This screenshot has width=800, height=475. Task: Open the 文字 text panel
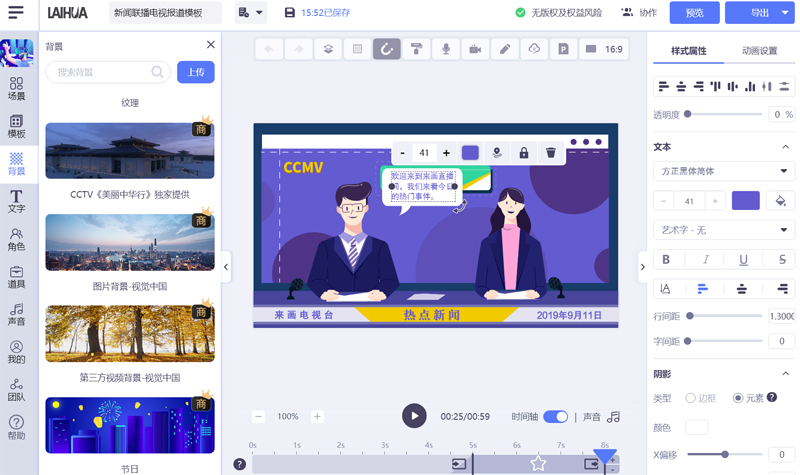coord(16,201)
